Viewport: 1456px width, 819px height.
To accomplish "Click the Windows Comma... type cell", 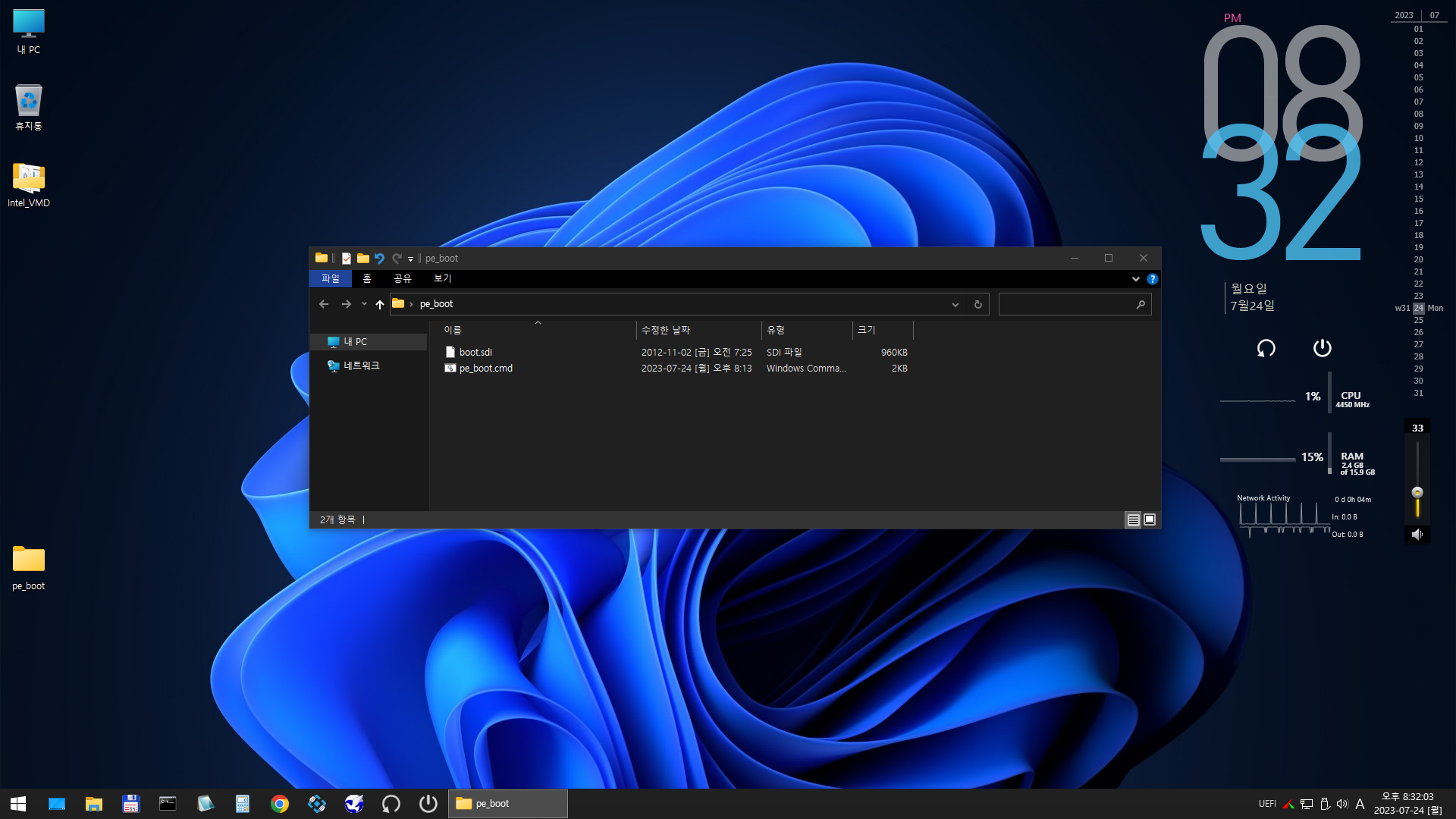I will point(806,369).
